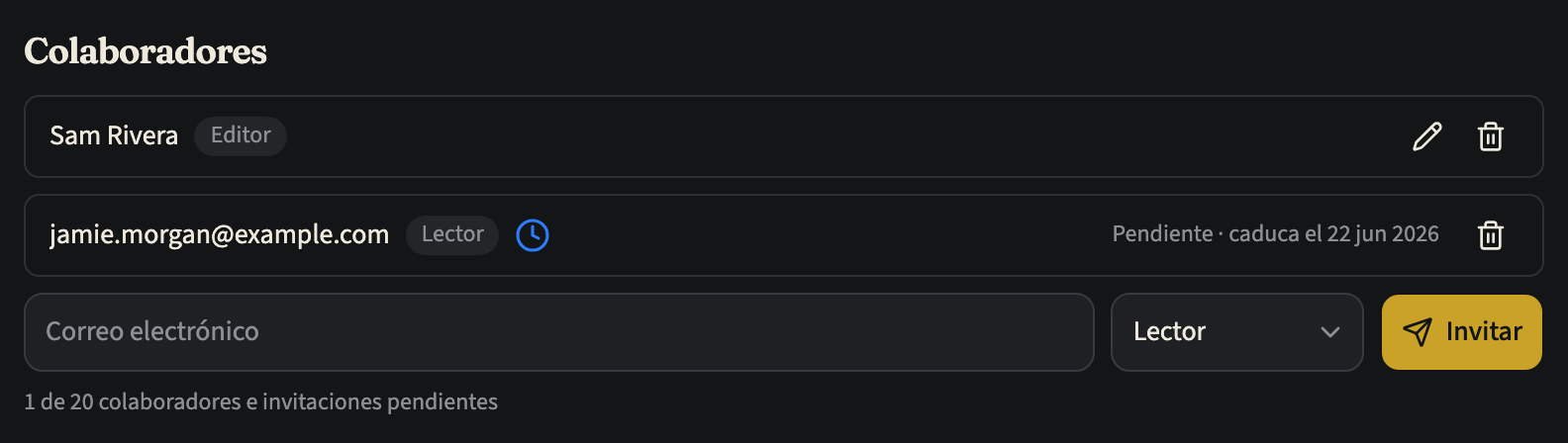Expand the role selector via its chevron arrow

(1330, 332)
